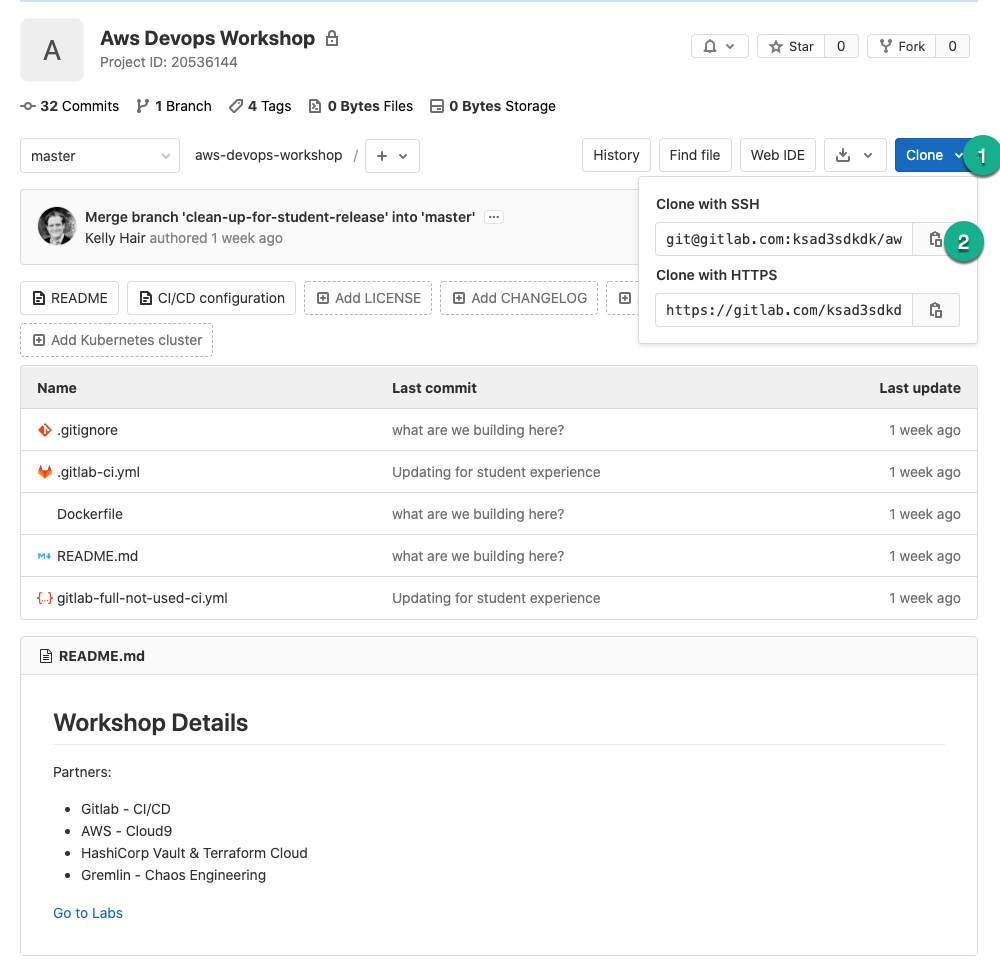Click the Name column header
Viewport: 1000px width, 976px height.
pyautogui.click(x=57, y=388)
